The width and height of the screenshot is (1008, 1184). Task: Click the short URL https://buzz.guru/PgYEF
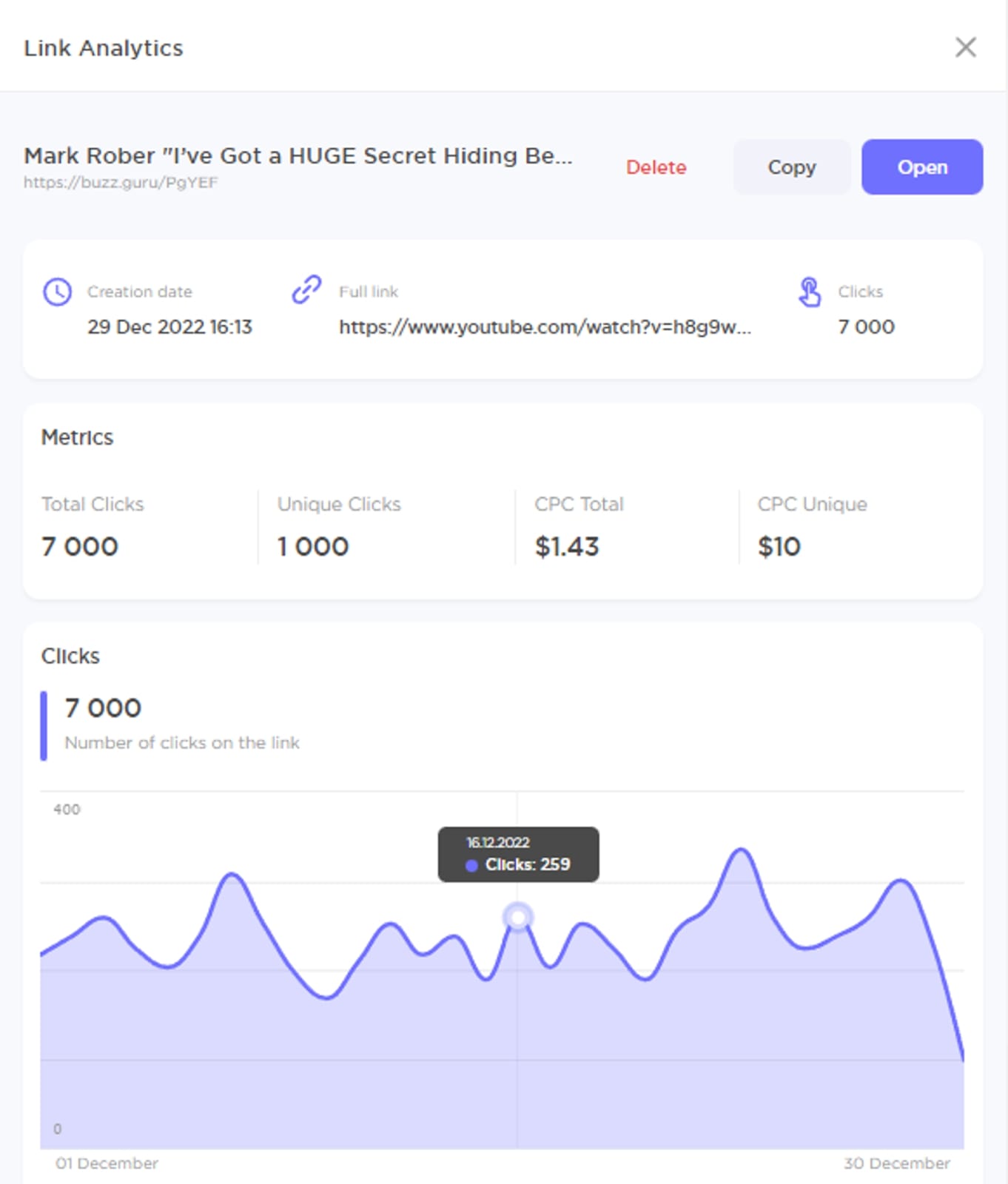pos(121,183)
